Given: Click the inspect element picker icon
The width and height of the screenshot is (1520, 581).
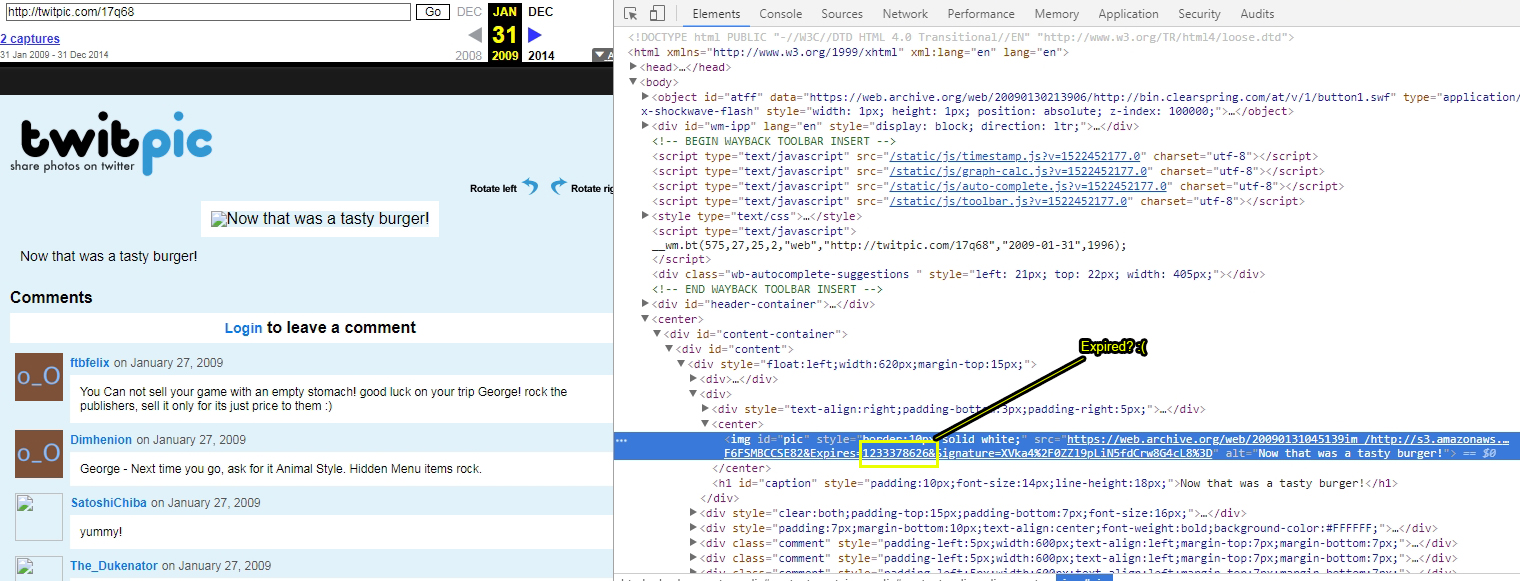Looking at the screenshot, I should tap(631, 14).
